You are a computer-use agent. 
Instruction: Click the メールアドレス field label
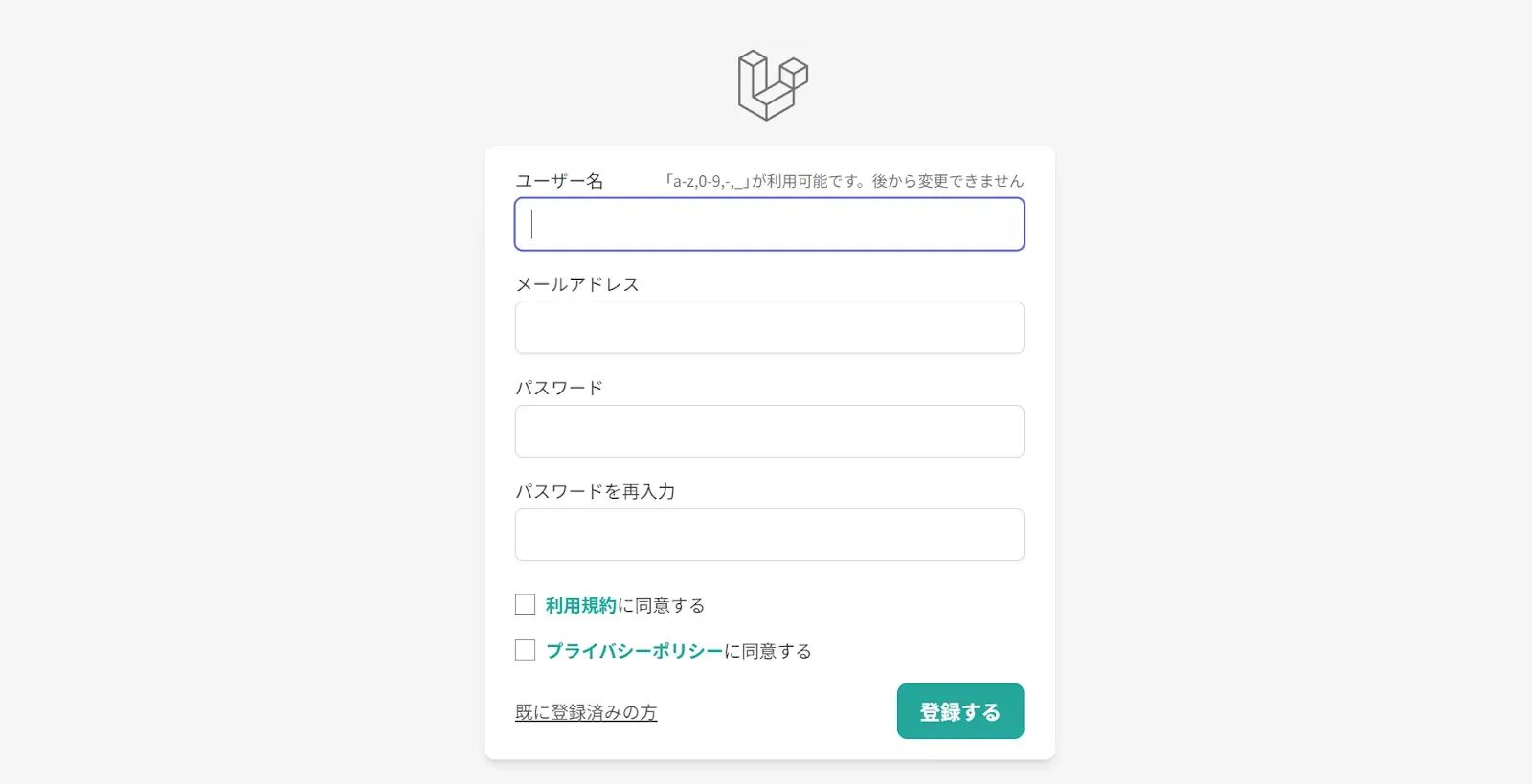[x=576, y=284]
